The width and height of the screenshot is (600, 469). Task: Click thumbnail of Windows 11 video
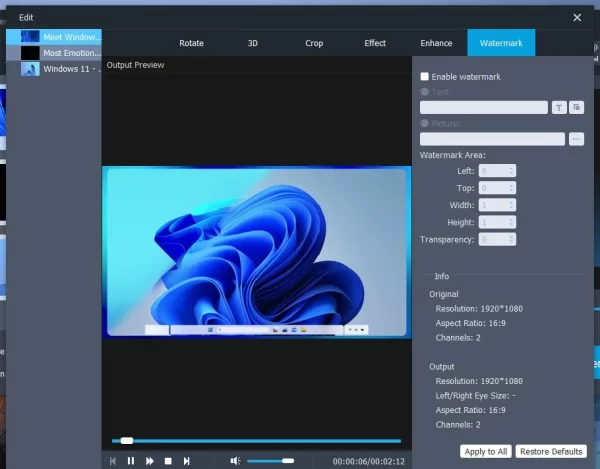click(x=30, y=69)
